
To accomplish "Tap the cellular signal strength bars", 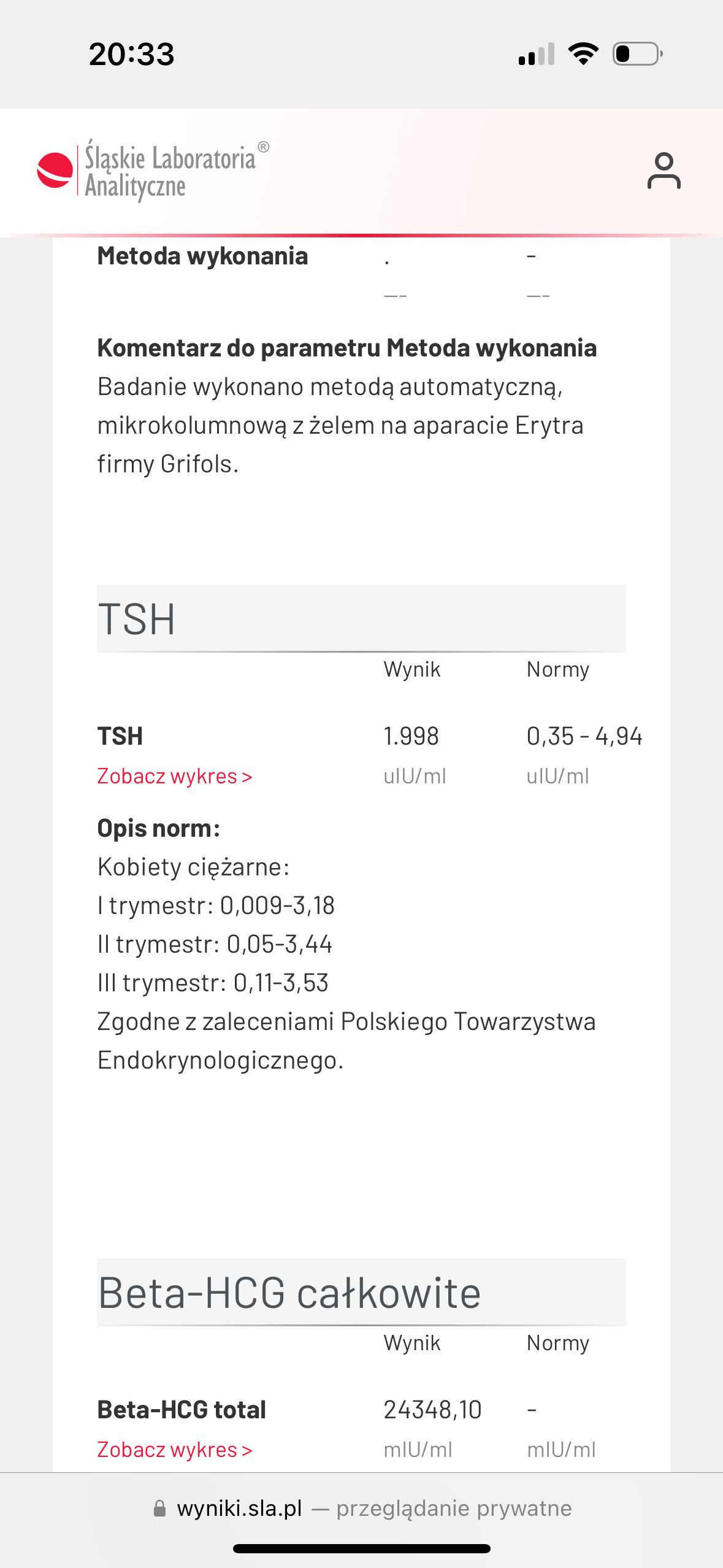I will click(537, 54).
